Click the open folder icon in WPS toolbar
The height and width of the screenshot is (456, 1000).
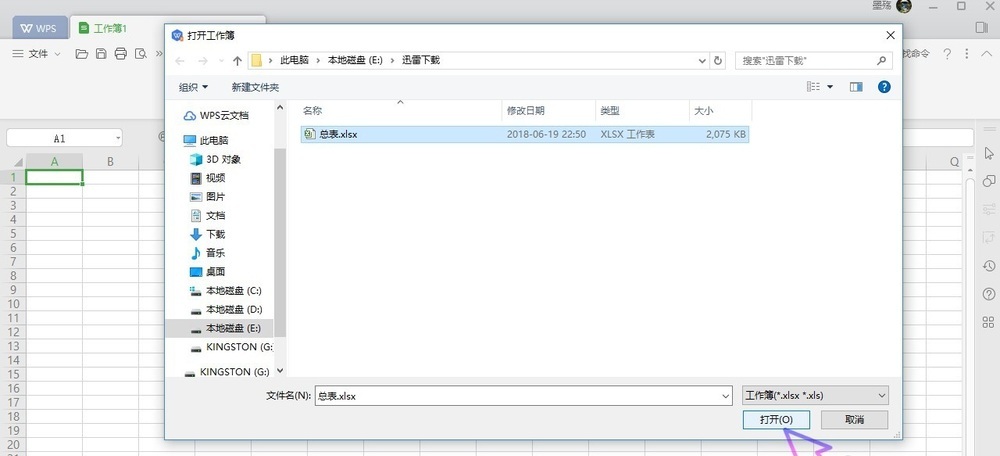point(82,54)
